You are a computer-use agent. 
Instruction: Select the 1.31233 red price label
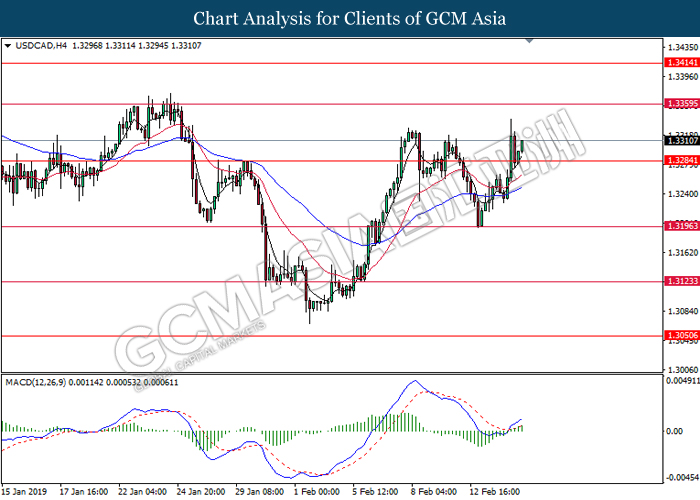(x=682, y=281)
